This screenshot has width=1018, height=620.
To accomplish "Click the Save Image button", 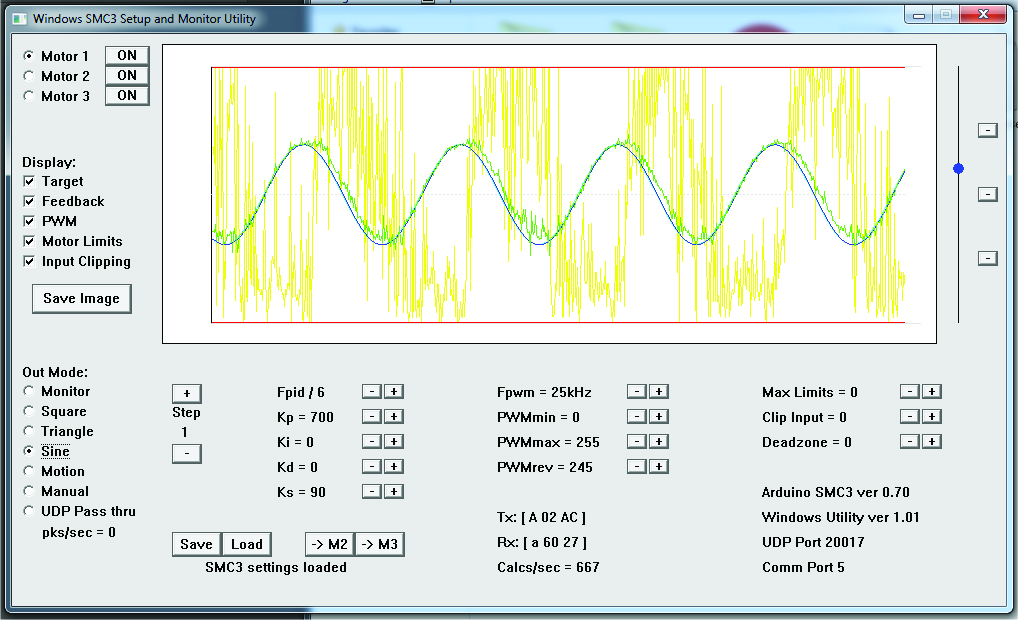I will [x=82, y=299].
